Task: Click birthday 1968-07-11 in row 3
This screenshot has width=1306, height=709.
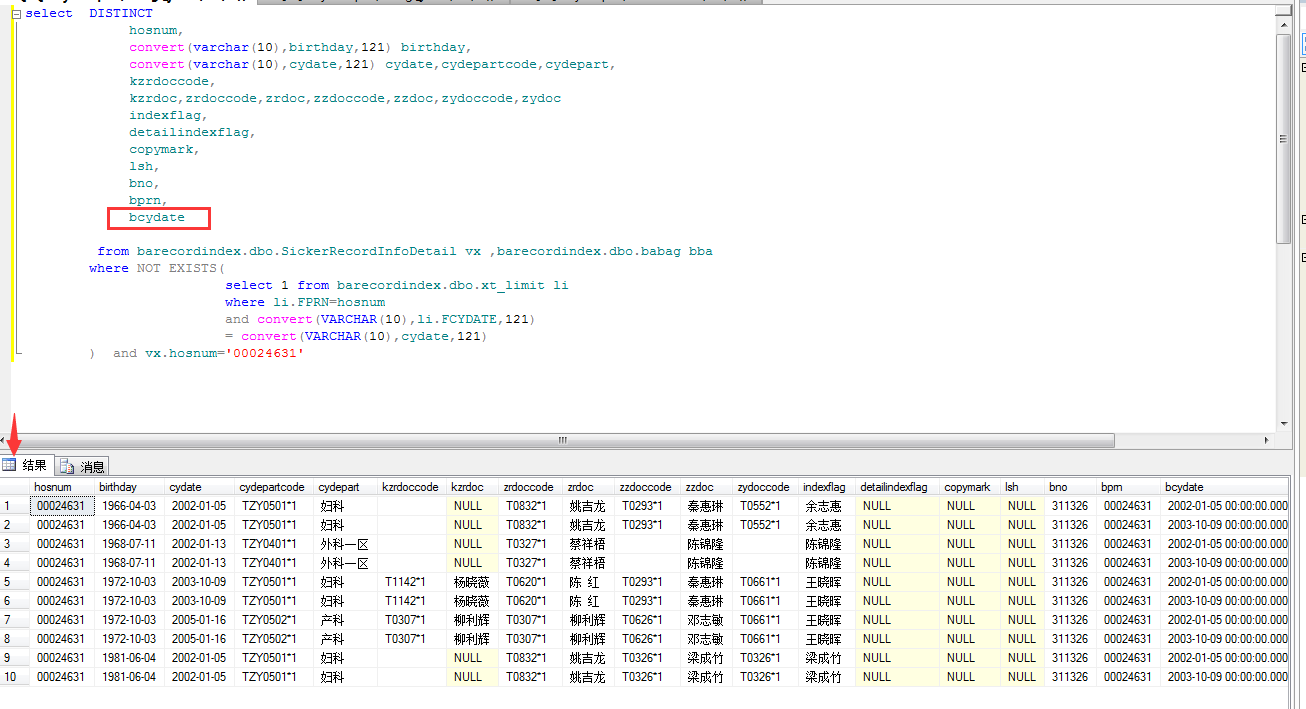Action: click(129, 544)
